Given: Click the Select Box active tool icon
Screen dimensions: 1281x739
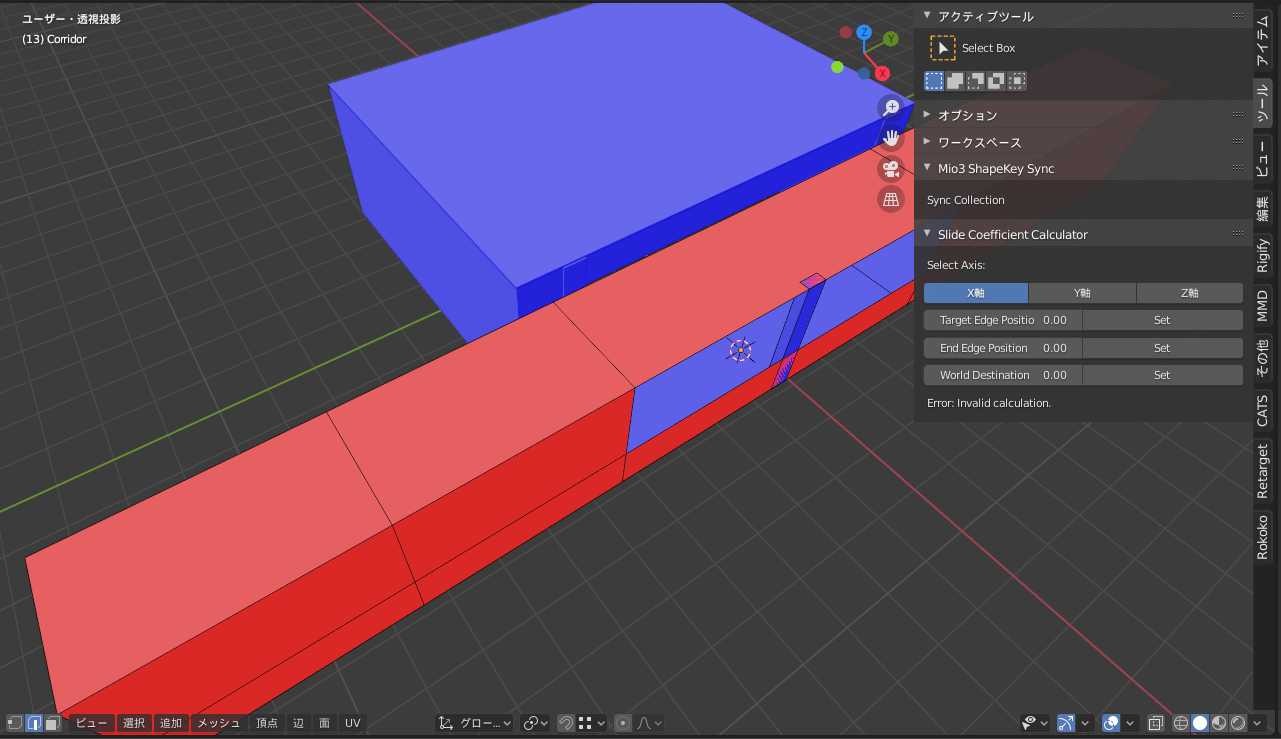Looking at the screenshot, I should coord(943,48).
